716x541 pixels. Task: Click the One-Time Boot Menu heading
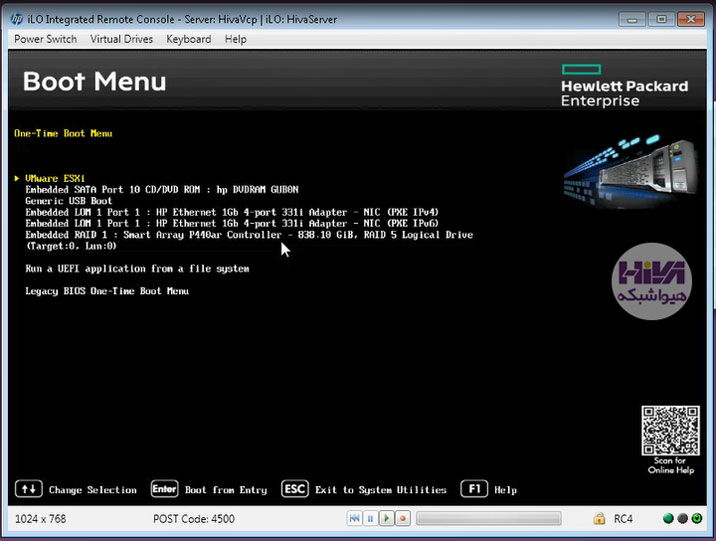pyautogui.click(x=63, y=133)
